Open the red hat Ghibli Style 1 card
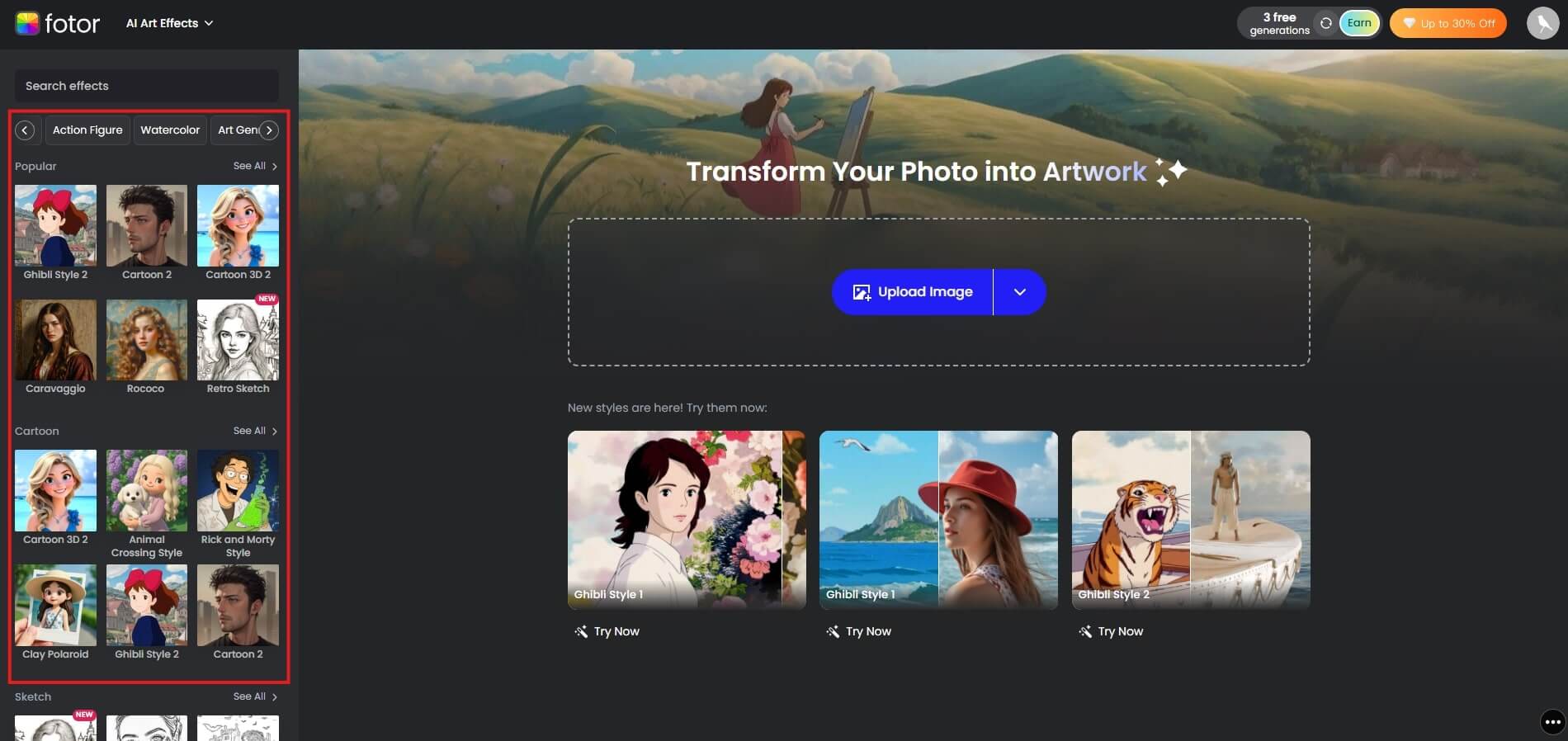 tap(938, 520)
